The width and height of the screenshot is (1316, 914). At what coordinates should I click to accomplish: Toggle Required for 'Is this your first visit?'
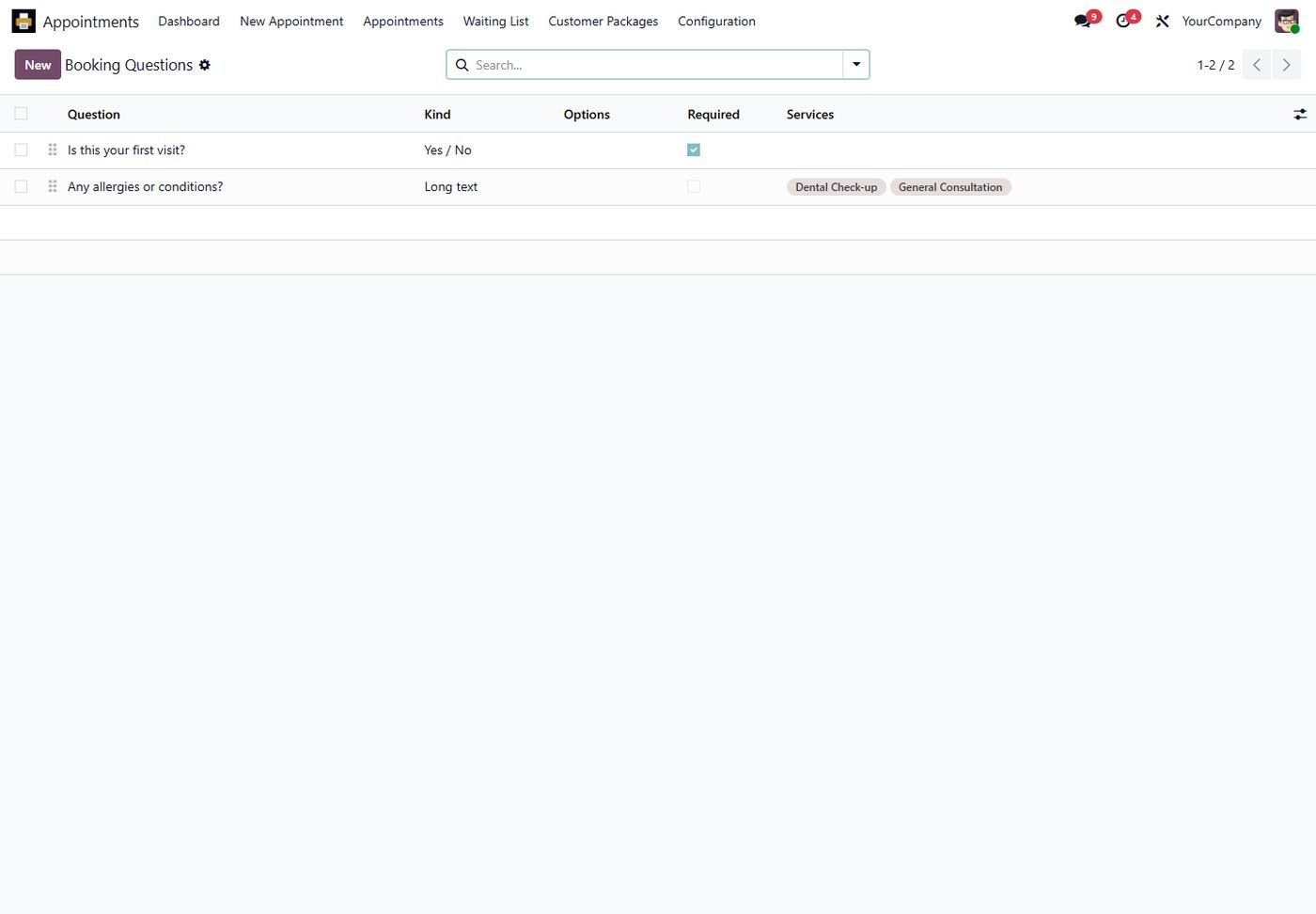pyautogui.click(x=694, y=150)
